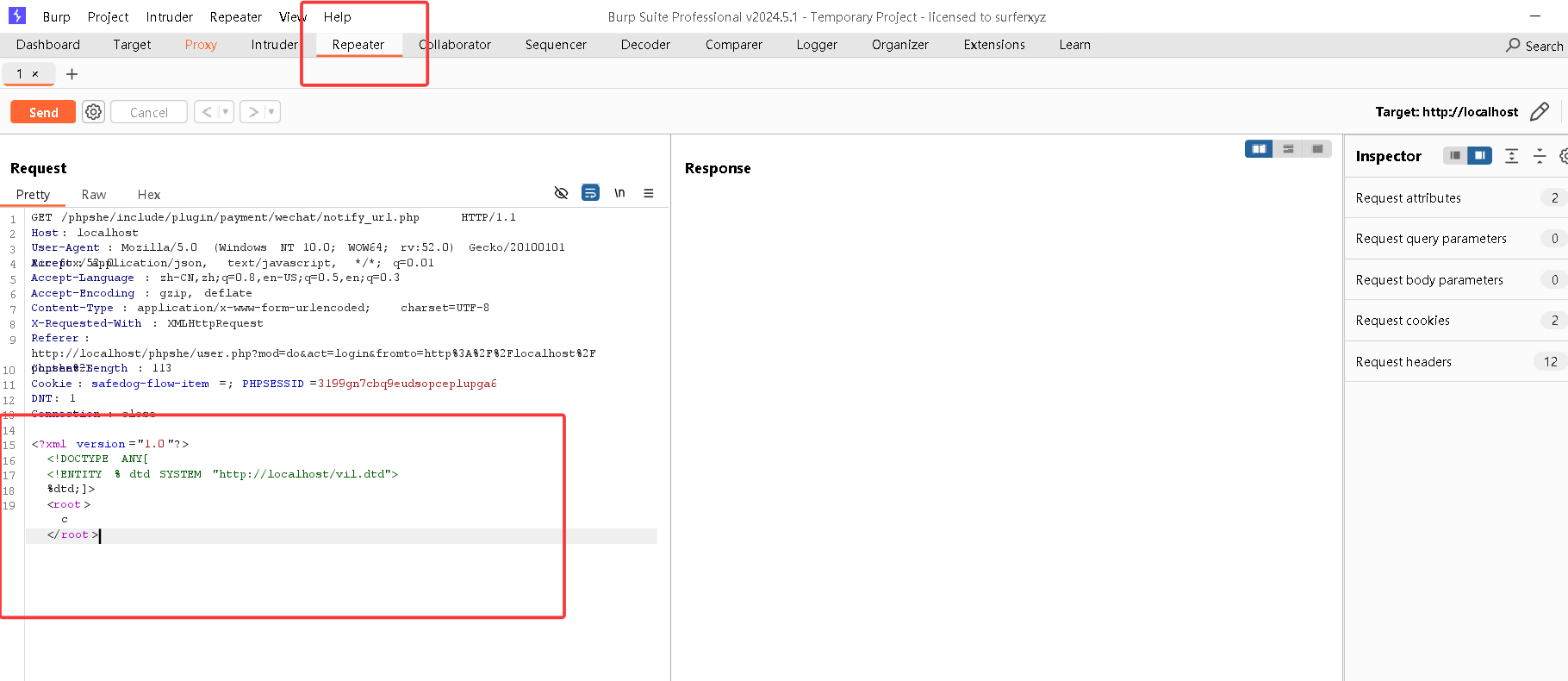Open back history dropdown arrow
1568x681 pixels.
point(226,112)
